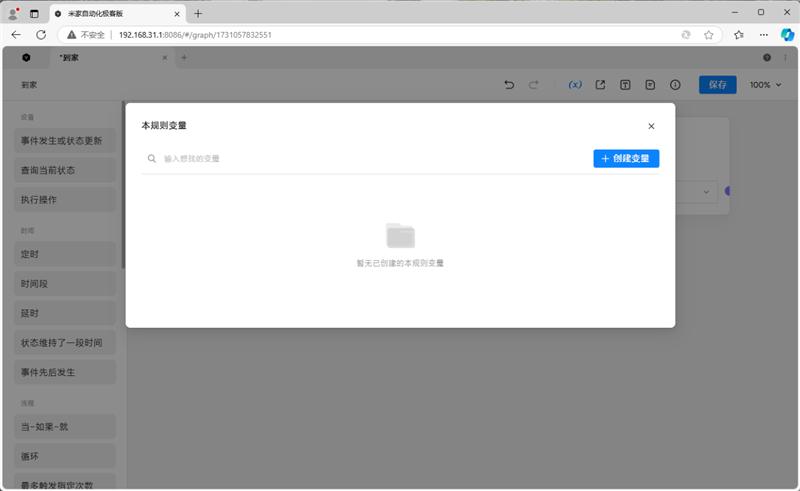Screen dimensions: 800x491
Task: Expand the dropdown in the canvas card
Action: click(x=706, y=192)
